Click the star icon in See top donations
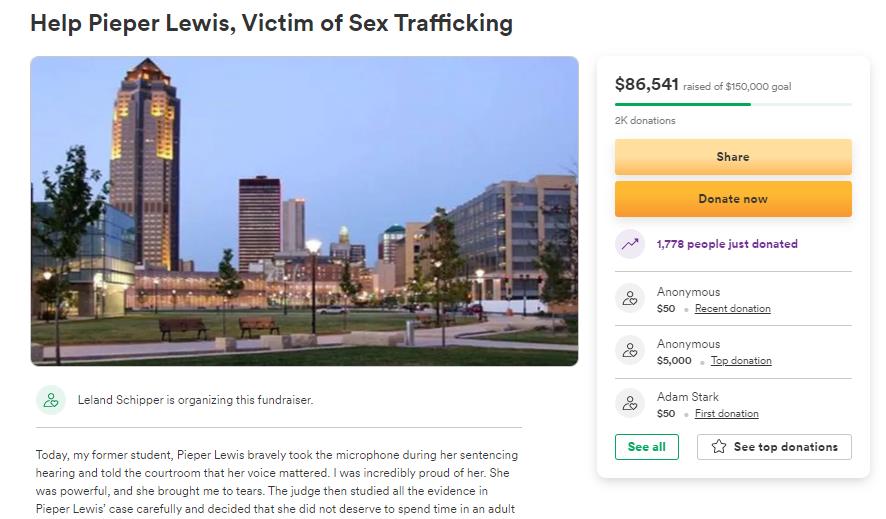The height and width of the screenshot is (519, 886). pyautogui.click(x=719, y=447)
